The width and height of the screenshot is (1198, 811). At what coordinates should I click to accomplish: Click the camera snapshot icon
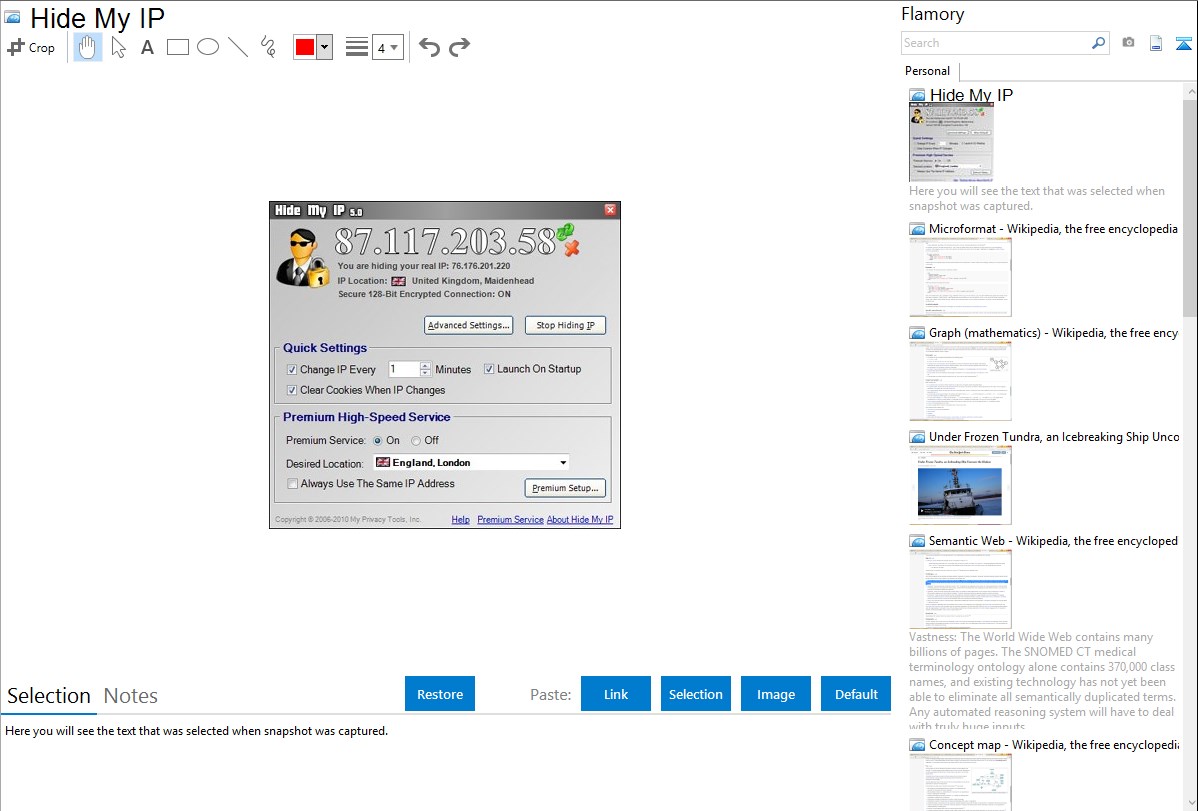1128,43
